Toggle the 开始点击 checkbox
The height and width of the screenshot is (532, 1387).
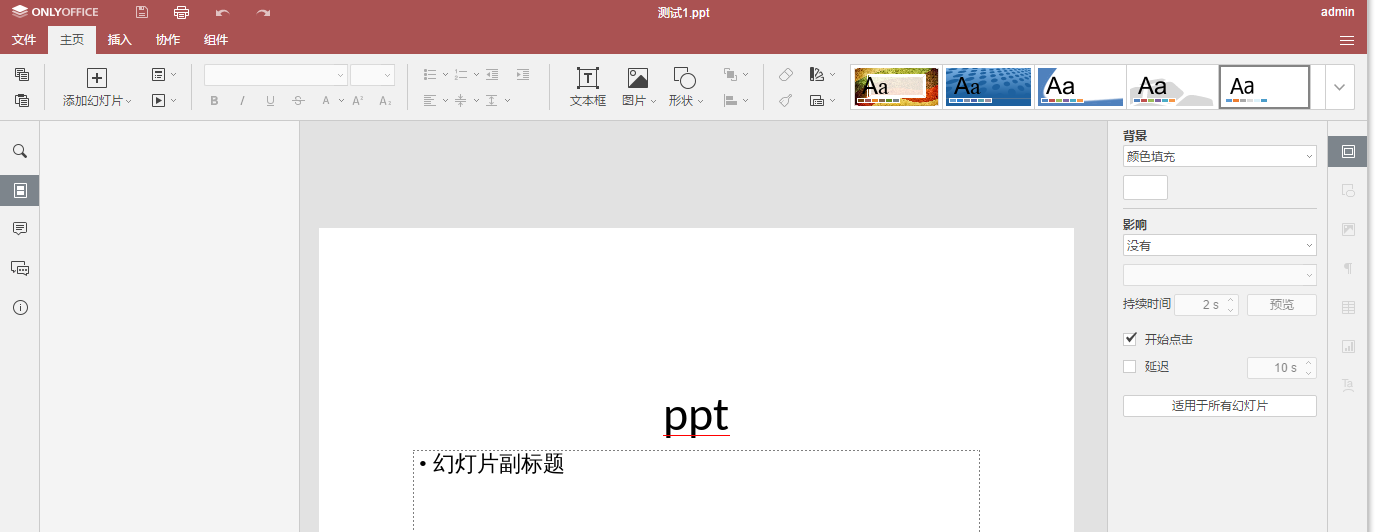[1130, 339]
